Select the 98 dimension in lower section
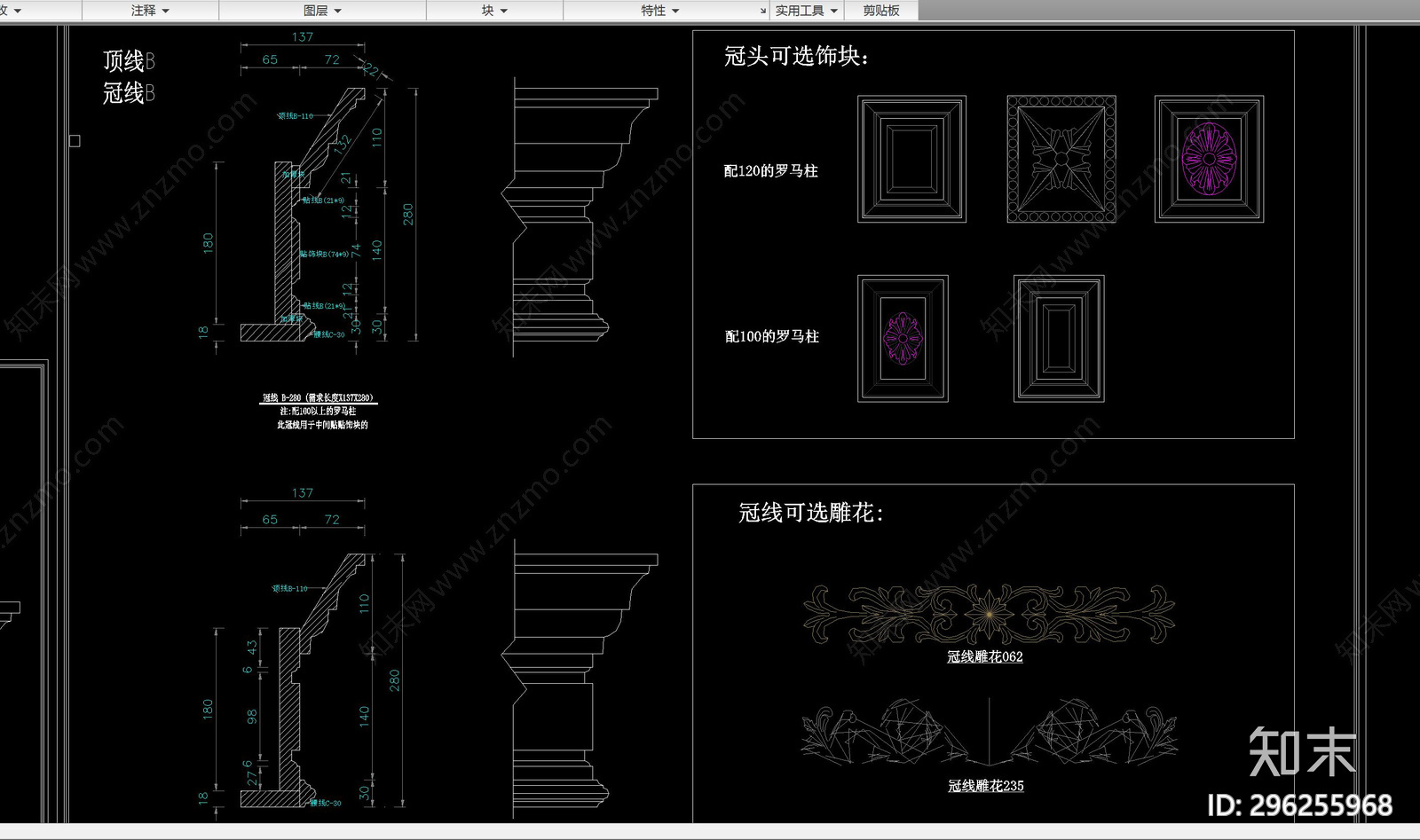 pyautogui.click(x=252, y=716)
